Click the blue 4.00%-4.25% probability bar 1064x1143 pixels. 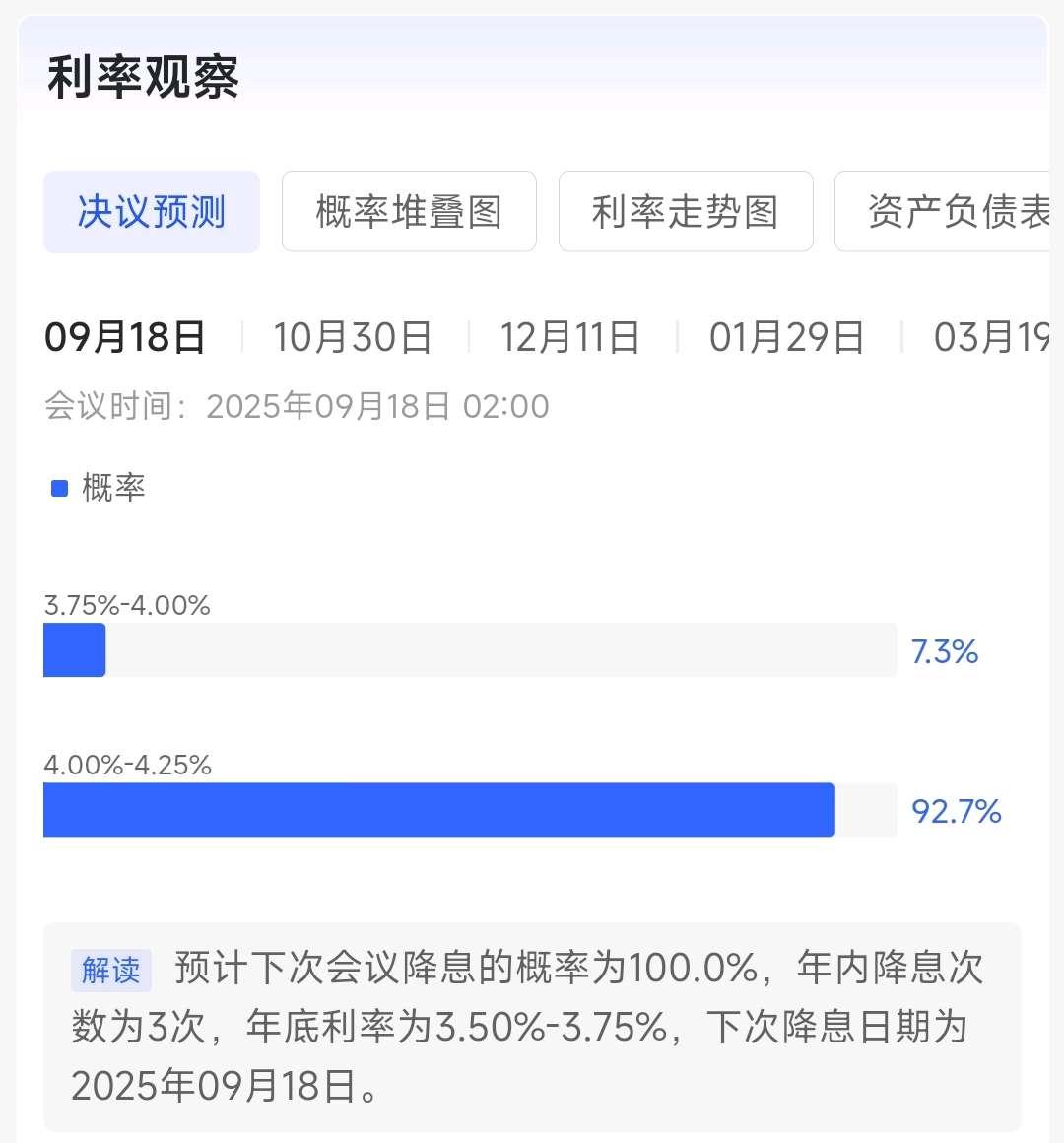coord(439,810)
